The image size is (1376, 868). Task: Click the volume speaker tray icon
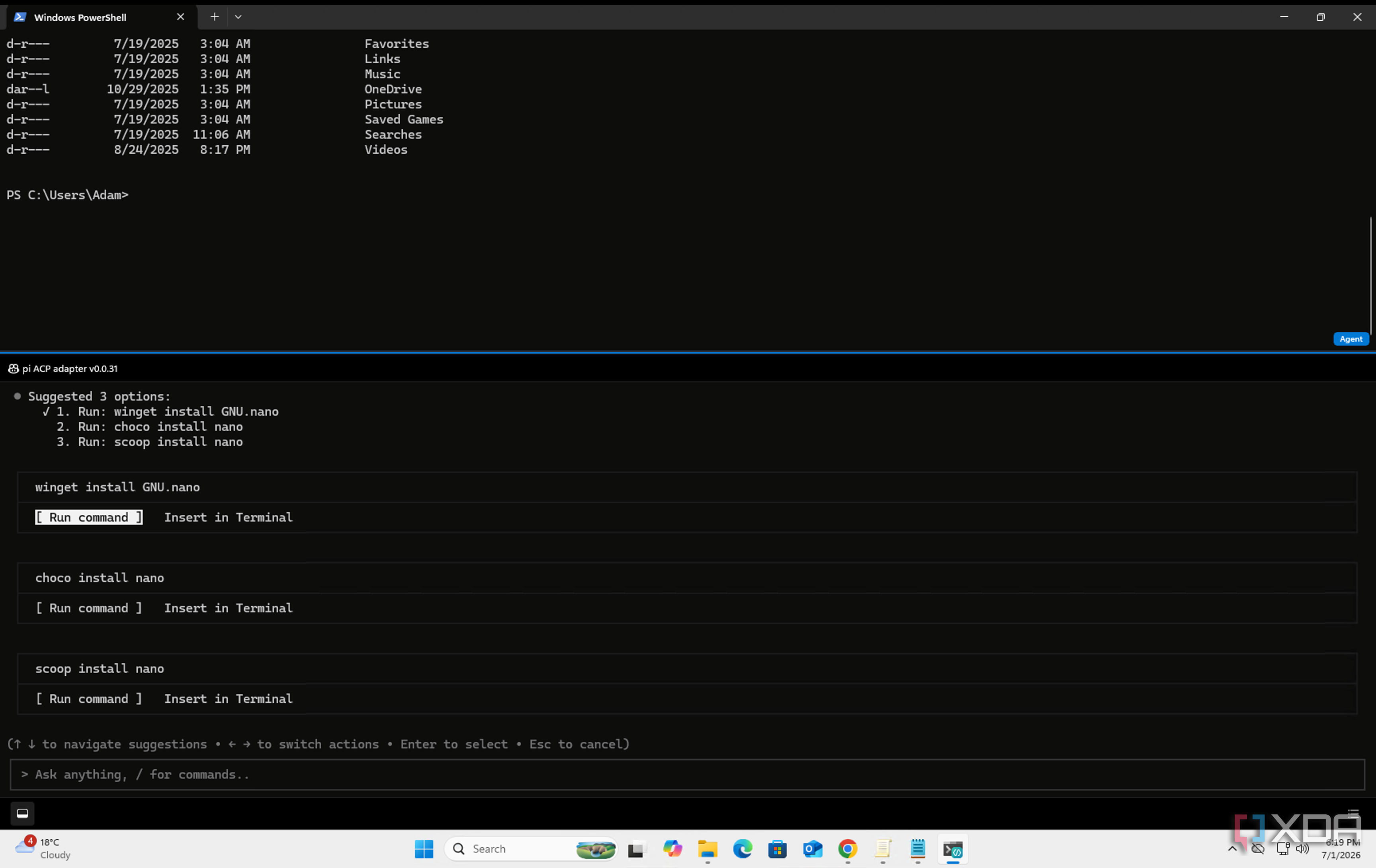coord(1302,849)
